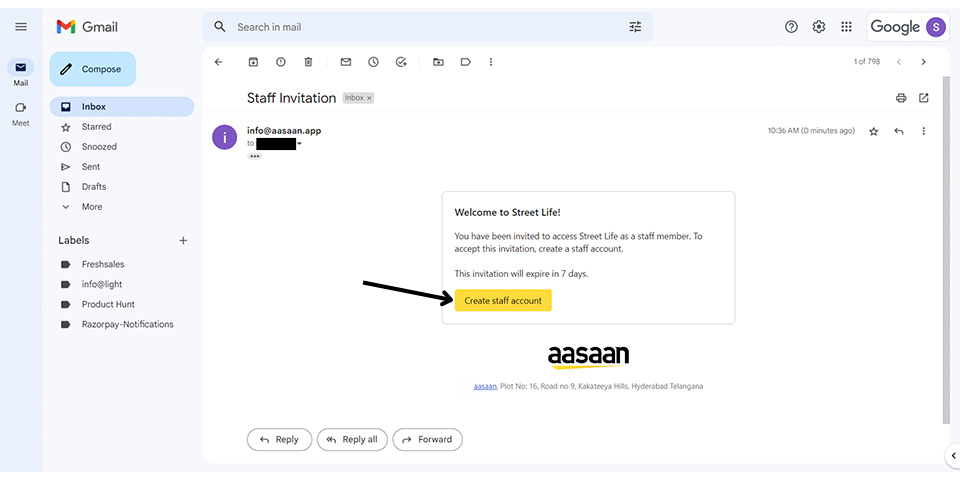Screen dimensions: 960x480
Task: Click the reply arrow icon in header
Action: [x=899, y=131]
